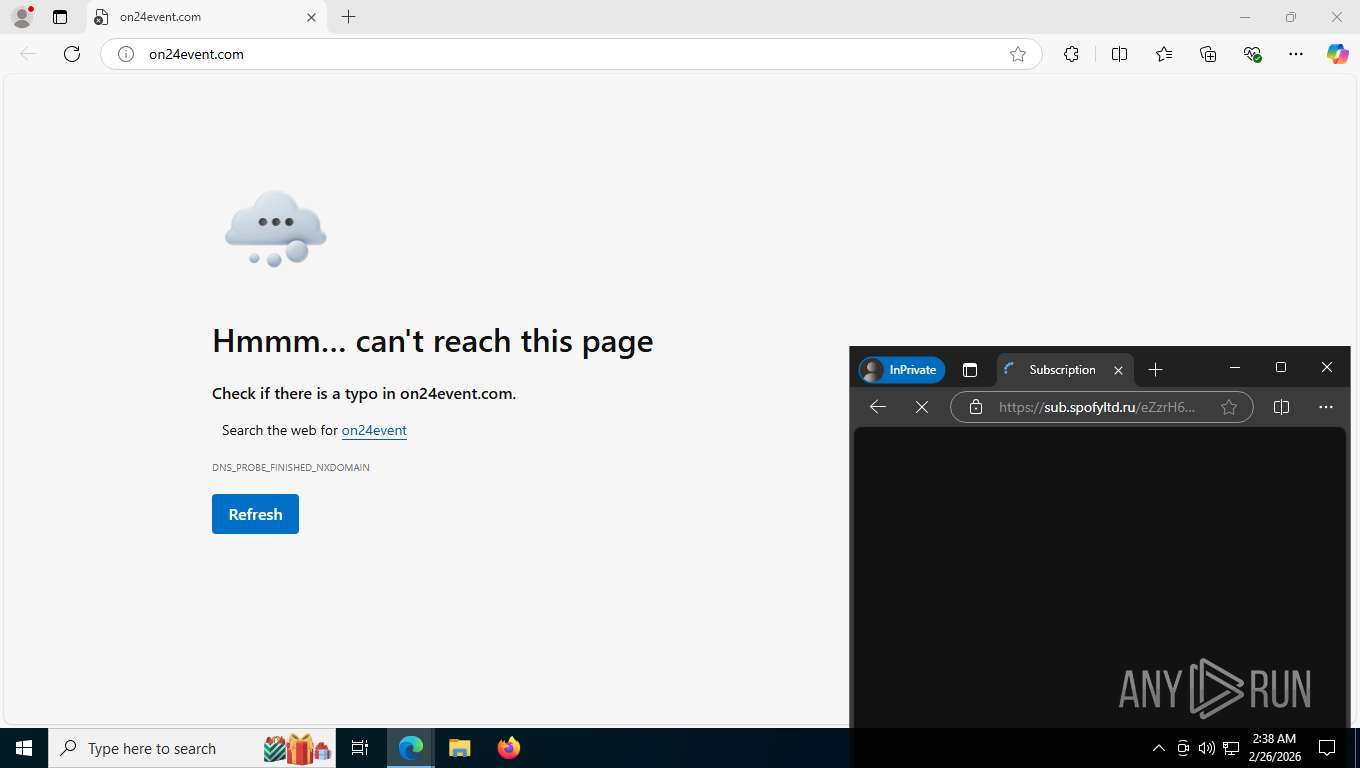Open network status in system tray
The height and width of the screenshot is (768, 1360).
point(1231,748)
